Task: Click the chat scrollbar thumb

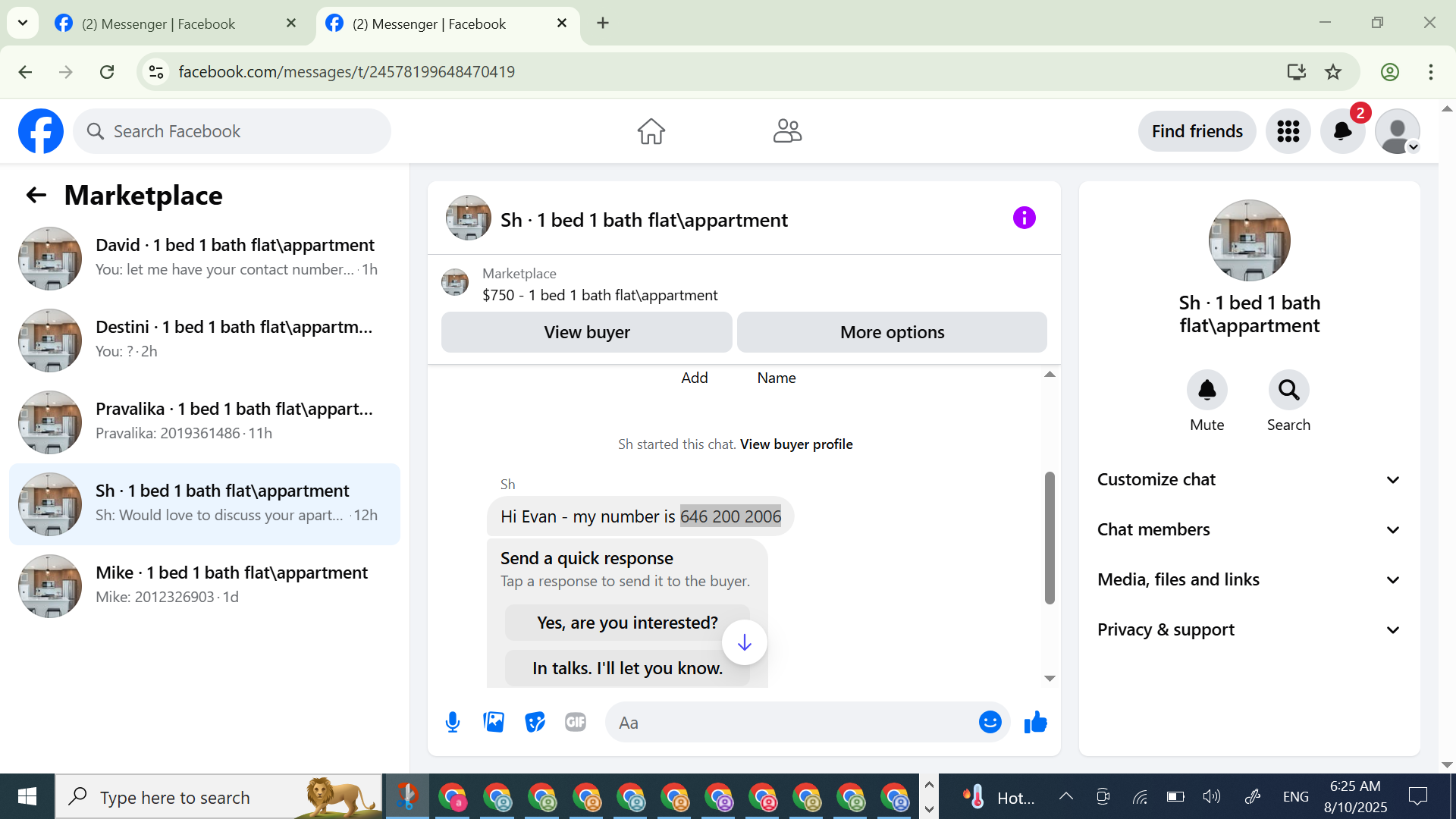Action: pyautogui.click(x=1050, y=538)
